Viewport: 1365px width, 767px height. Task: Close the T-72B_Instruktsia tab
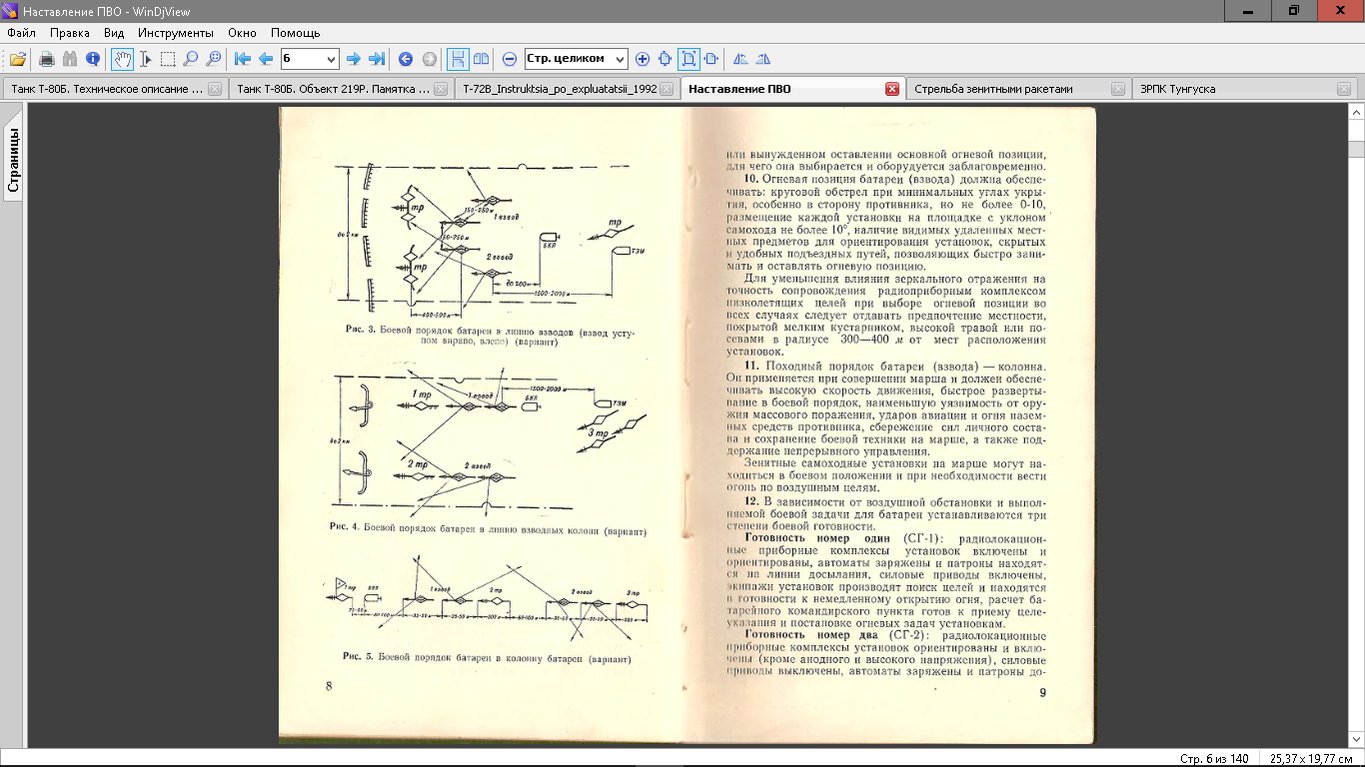pos(667,89)
